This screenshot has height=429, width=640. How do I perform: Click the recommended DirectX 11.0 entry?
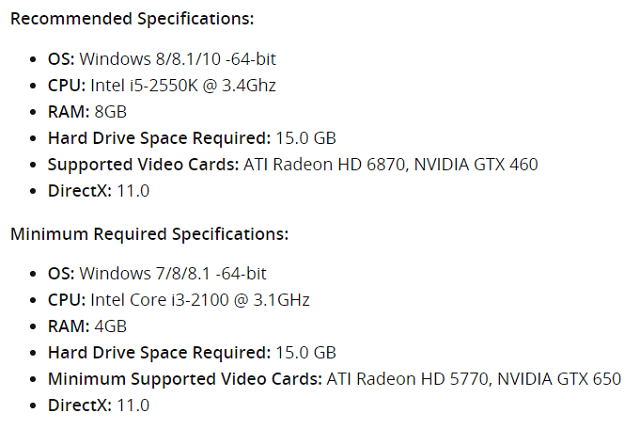[x=99, y=191]
